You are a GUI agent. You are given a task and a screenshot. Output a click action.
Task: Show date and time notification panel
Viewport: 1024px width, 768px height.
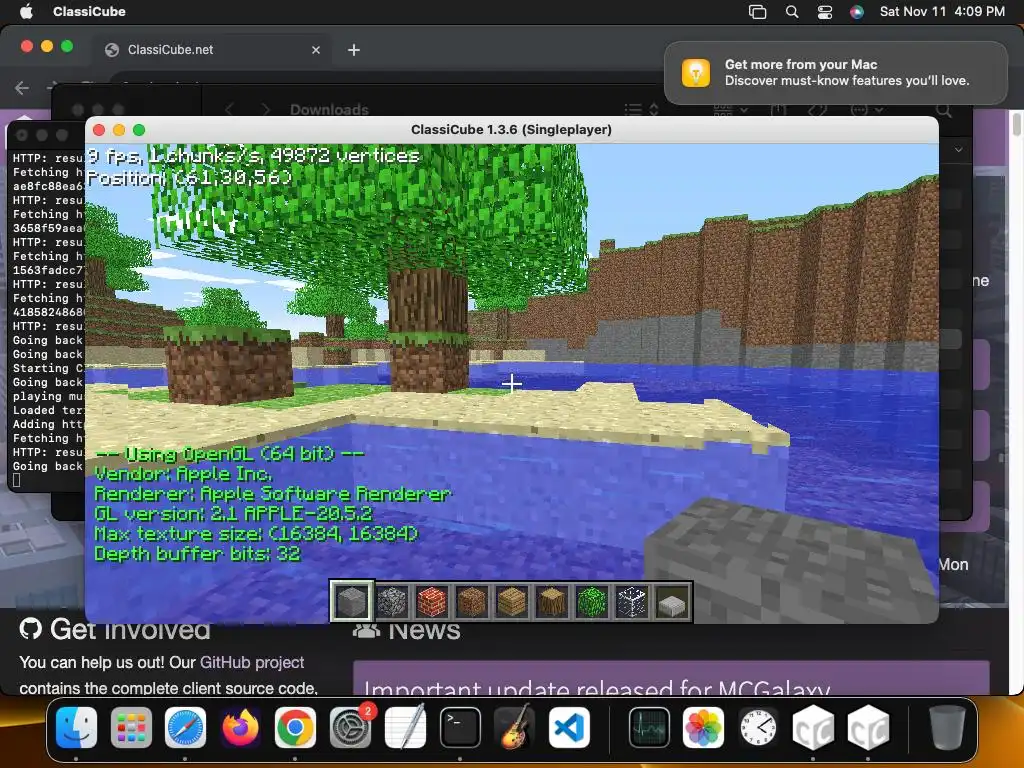click(x=942, y=12)
